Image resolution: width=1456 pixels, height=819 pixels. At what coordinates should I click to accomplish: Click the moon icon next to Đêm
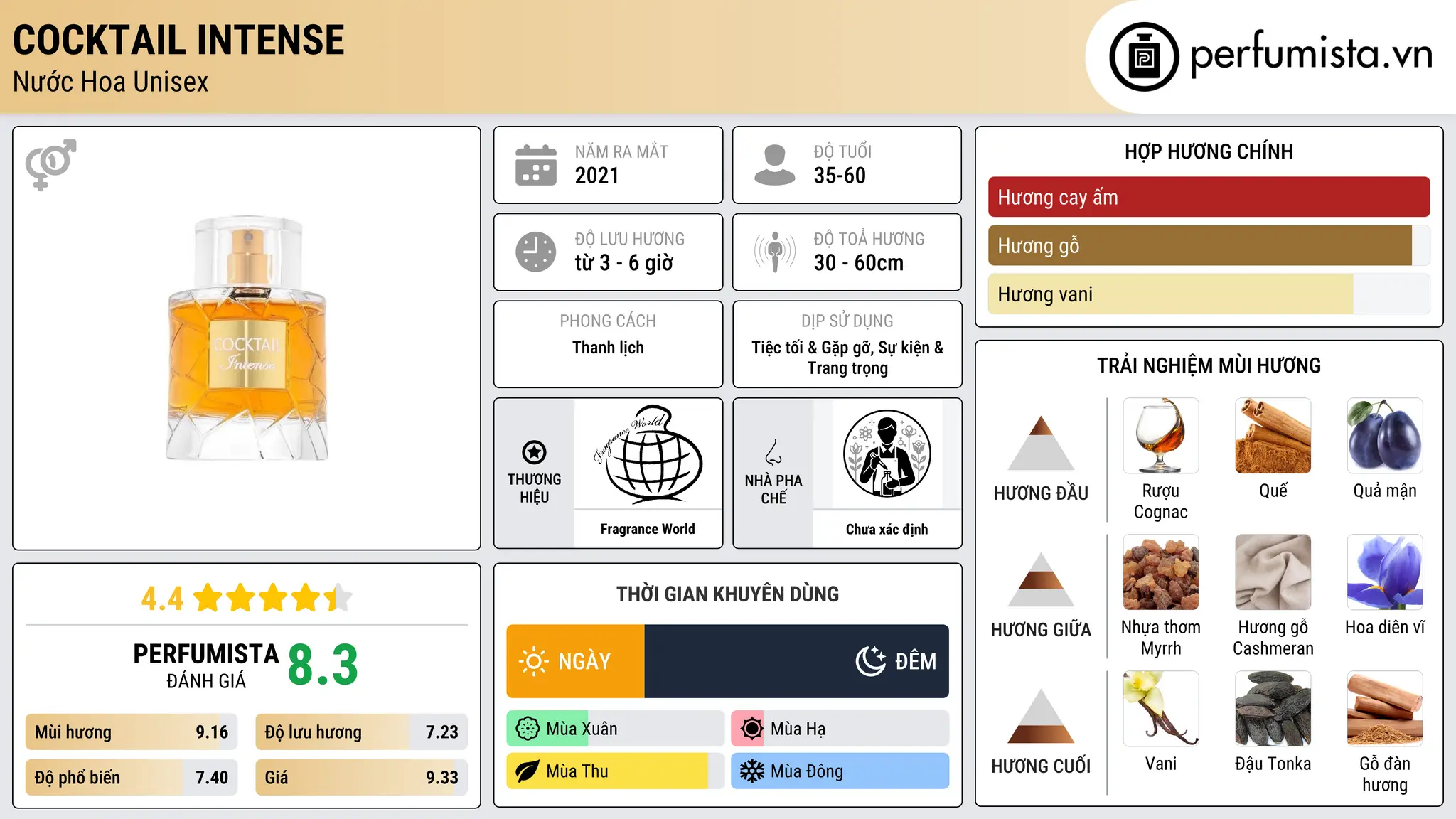pyautogui.click(x=871, y=661)
